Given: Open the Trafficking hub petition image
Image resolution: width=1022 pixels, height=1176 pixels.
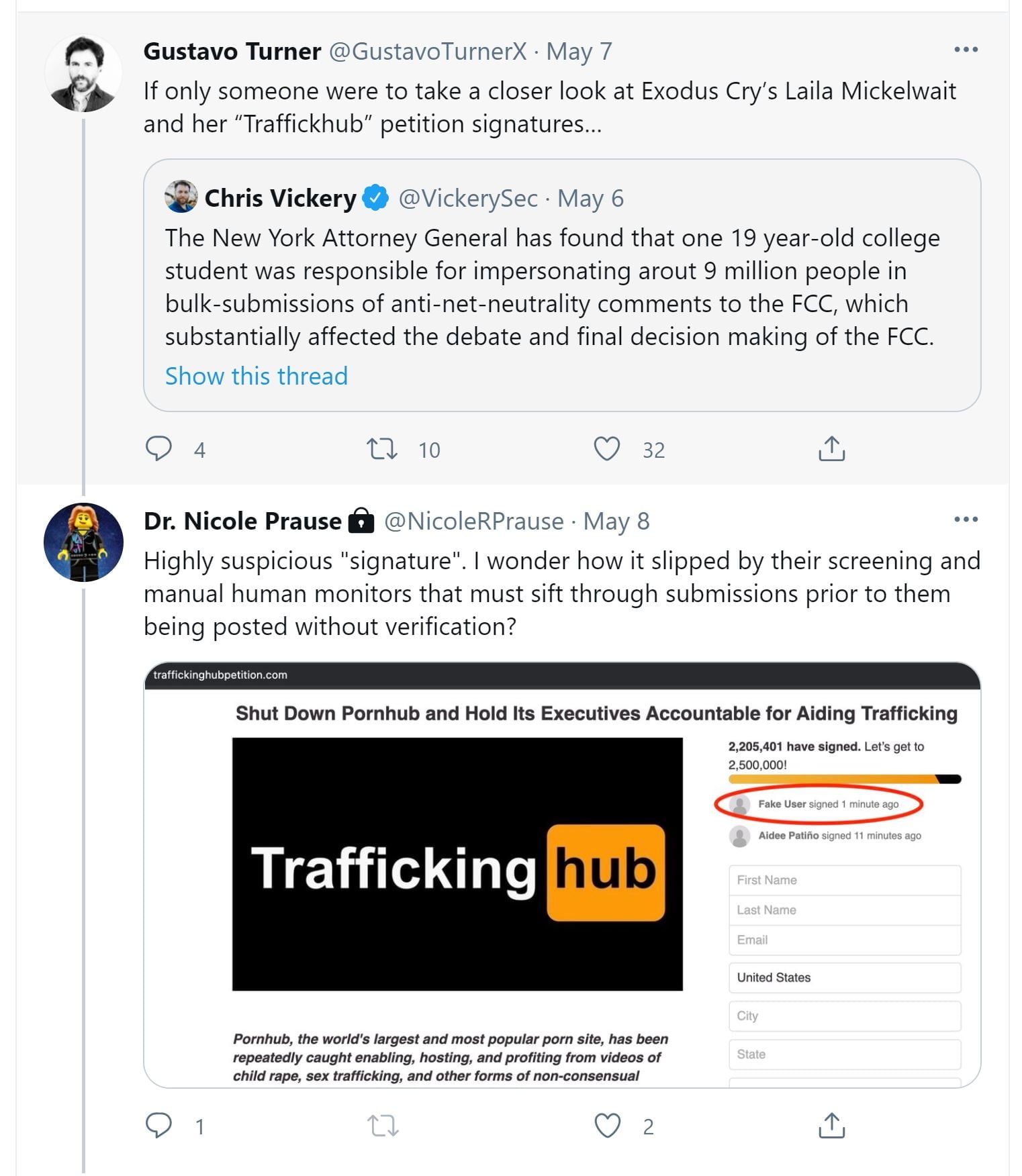Looking at the screenshot, I should pos(457,864).
